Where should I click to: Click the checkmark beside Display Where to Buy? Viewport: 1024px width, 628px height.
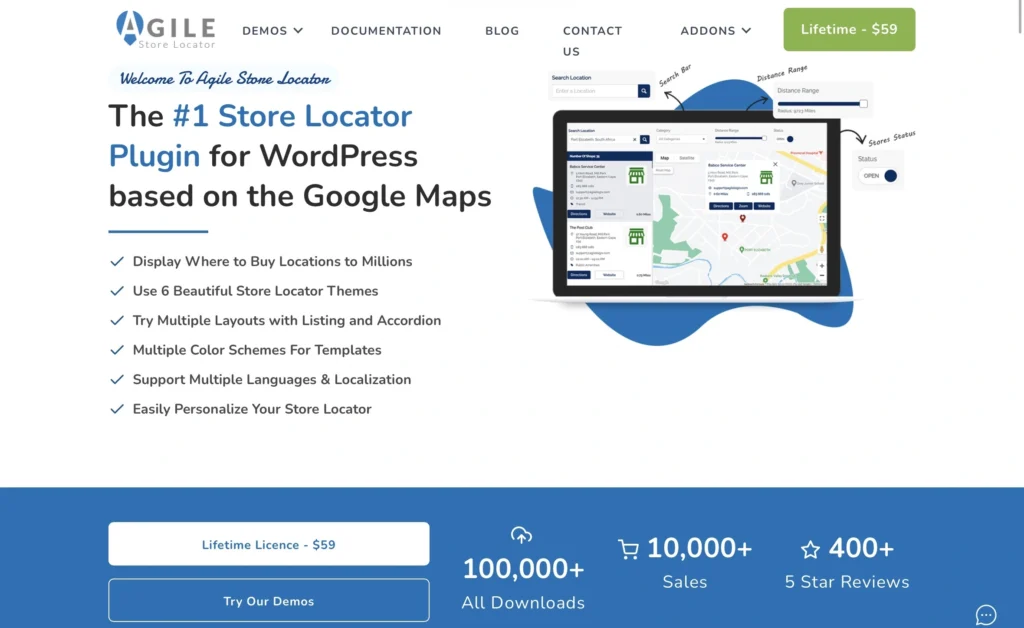pos(117,261)
